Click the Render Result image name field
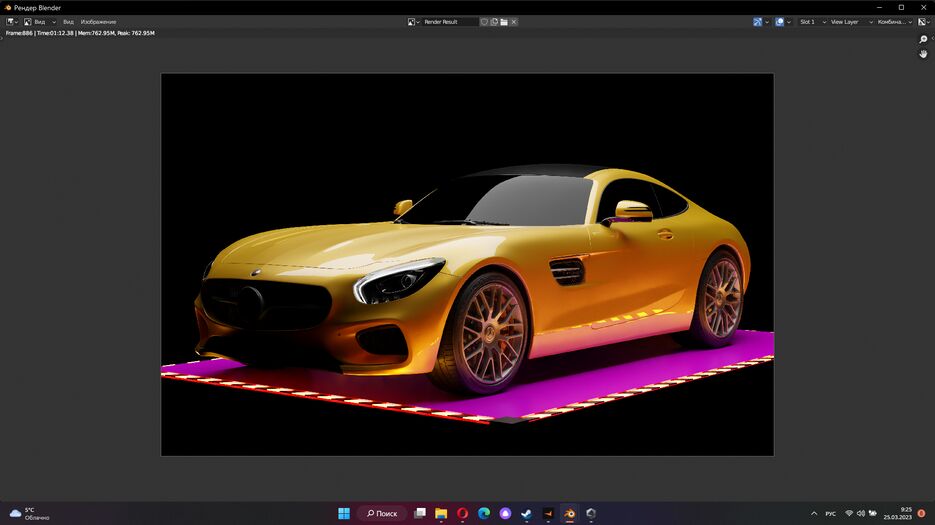 point(450,21)
